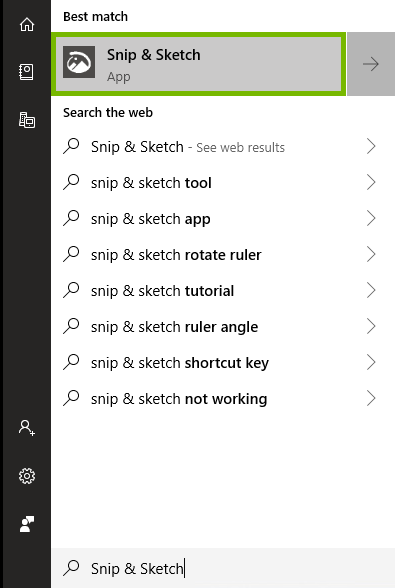Screen dimensions: 395x588
Task: Expand chevron for 'See web results' row
Action: tap(371, 146)
